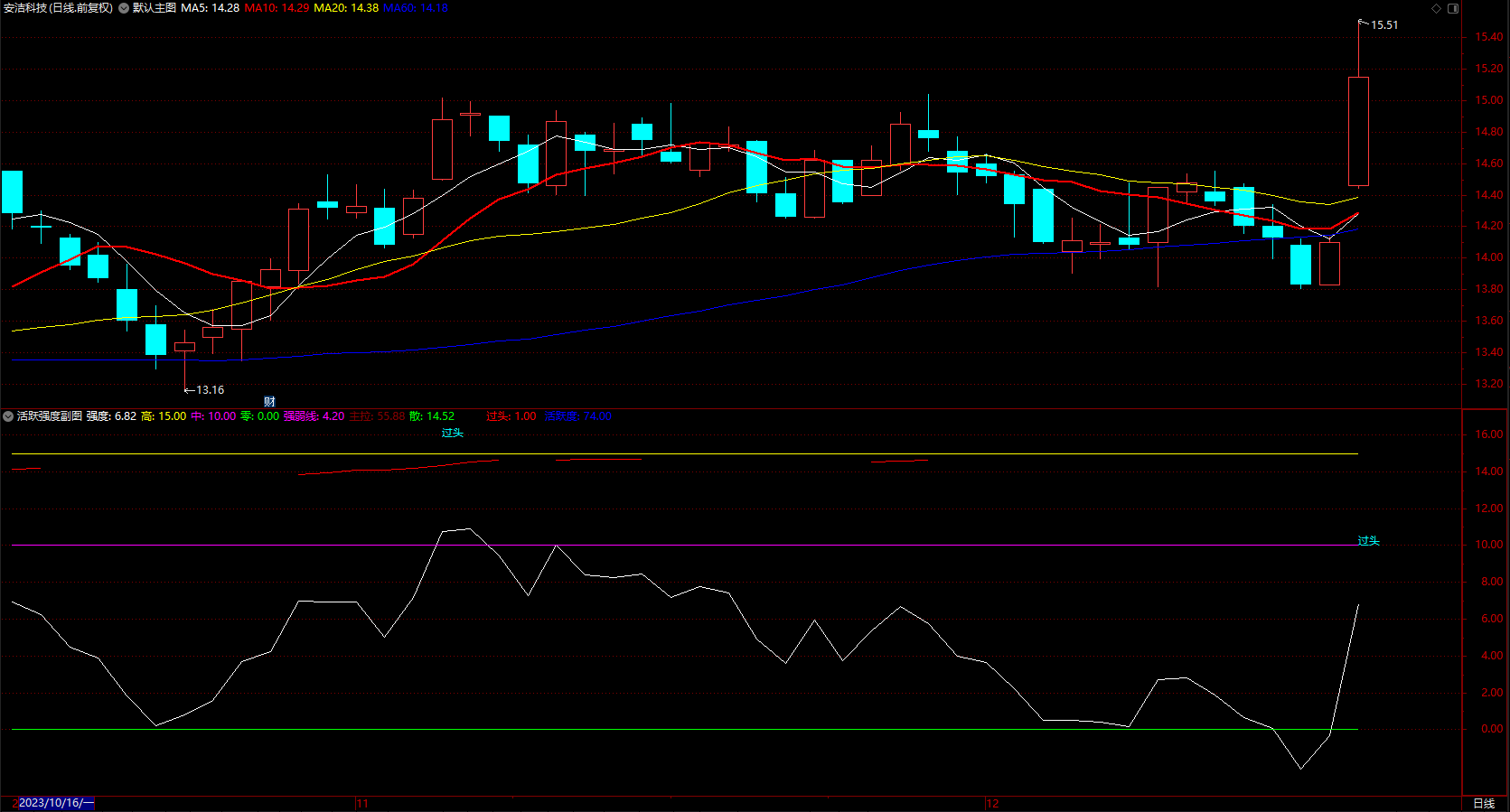Click the 过头: 1.00 value
Image resolution: width=1510 pixels, height=812 pixels.
tap(511, 416)
